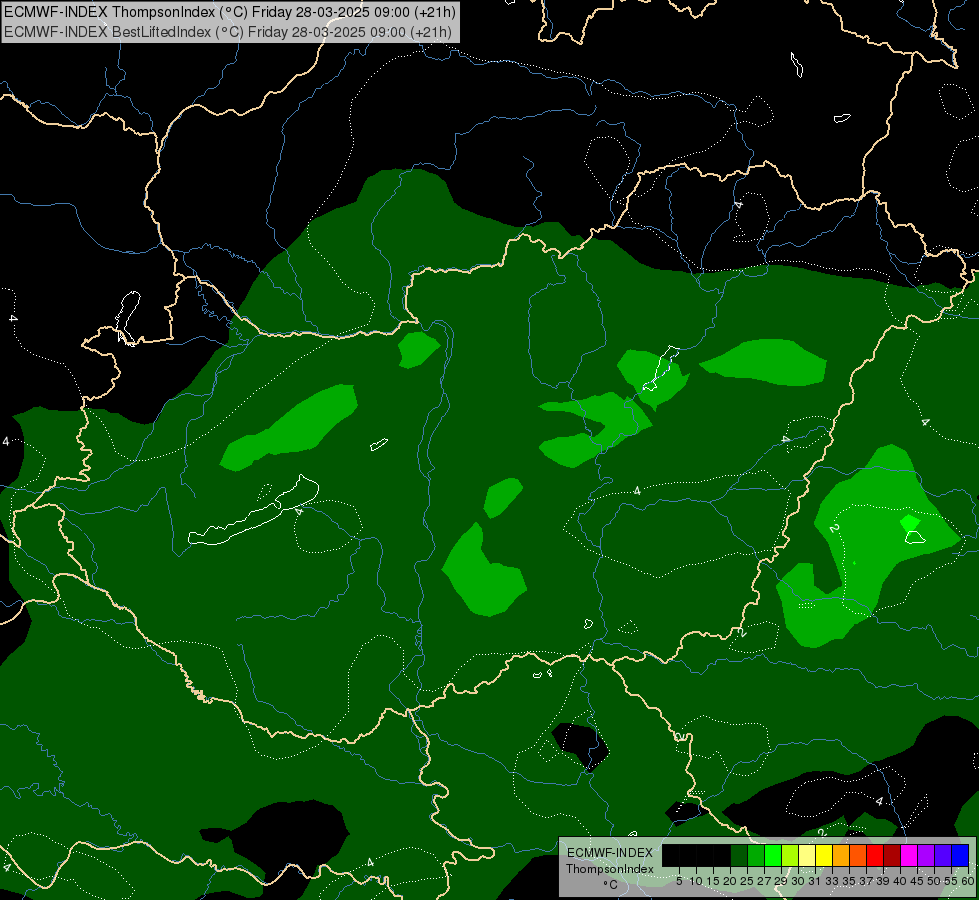Click legend tick value 50
This screenshot has width=979, height=900.
coord(934,881)
